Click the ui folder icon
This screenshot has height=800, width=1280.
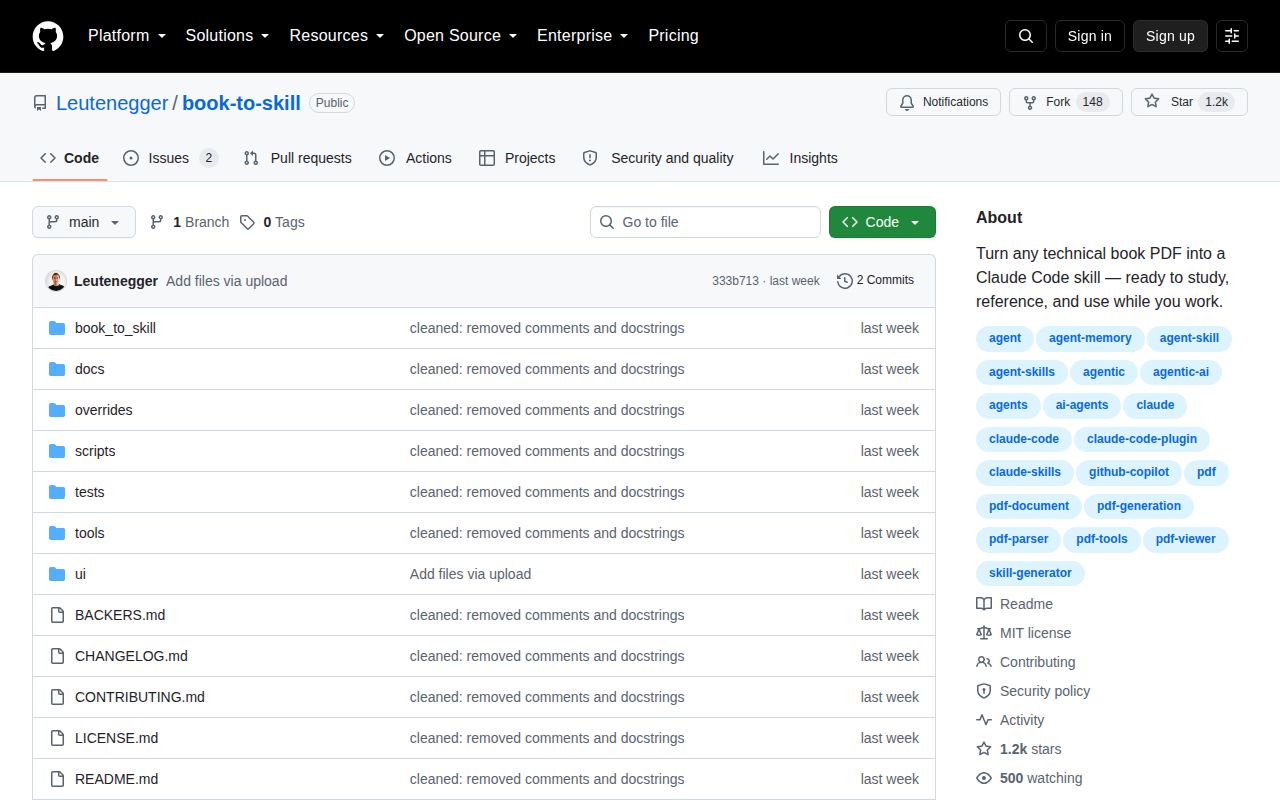coord(57,574)
